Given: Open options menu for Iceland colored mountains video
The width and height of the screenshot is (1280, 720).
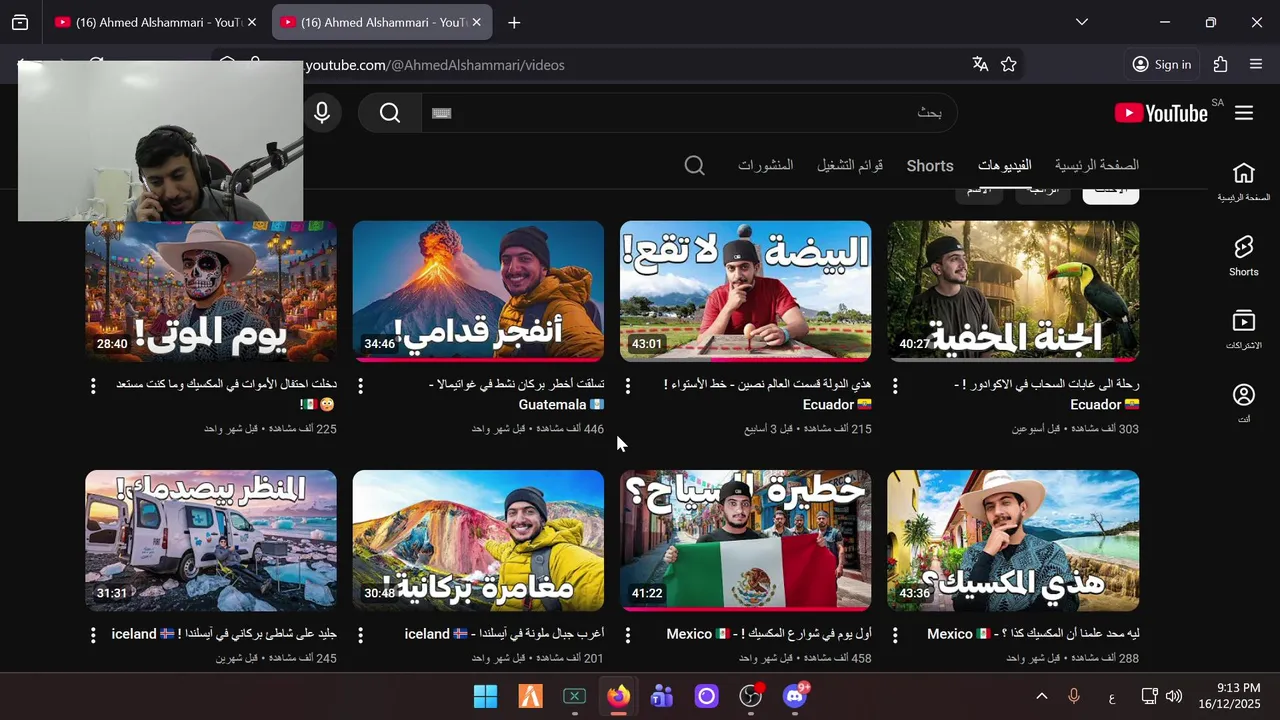Looking at the screenshot, I should coord(360,635).
